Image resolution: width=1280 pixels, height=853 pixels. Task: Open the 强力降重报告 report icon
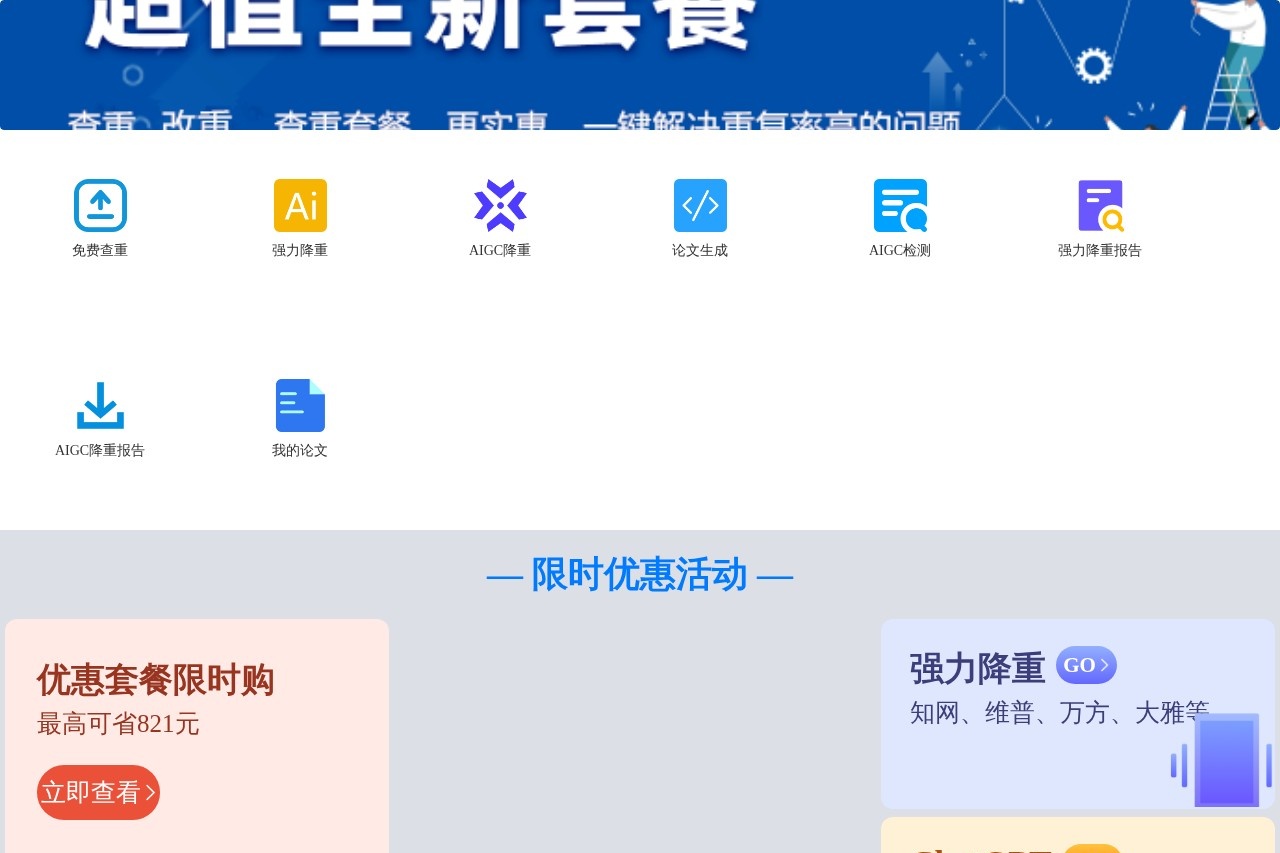[x=1100, y=205]
